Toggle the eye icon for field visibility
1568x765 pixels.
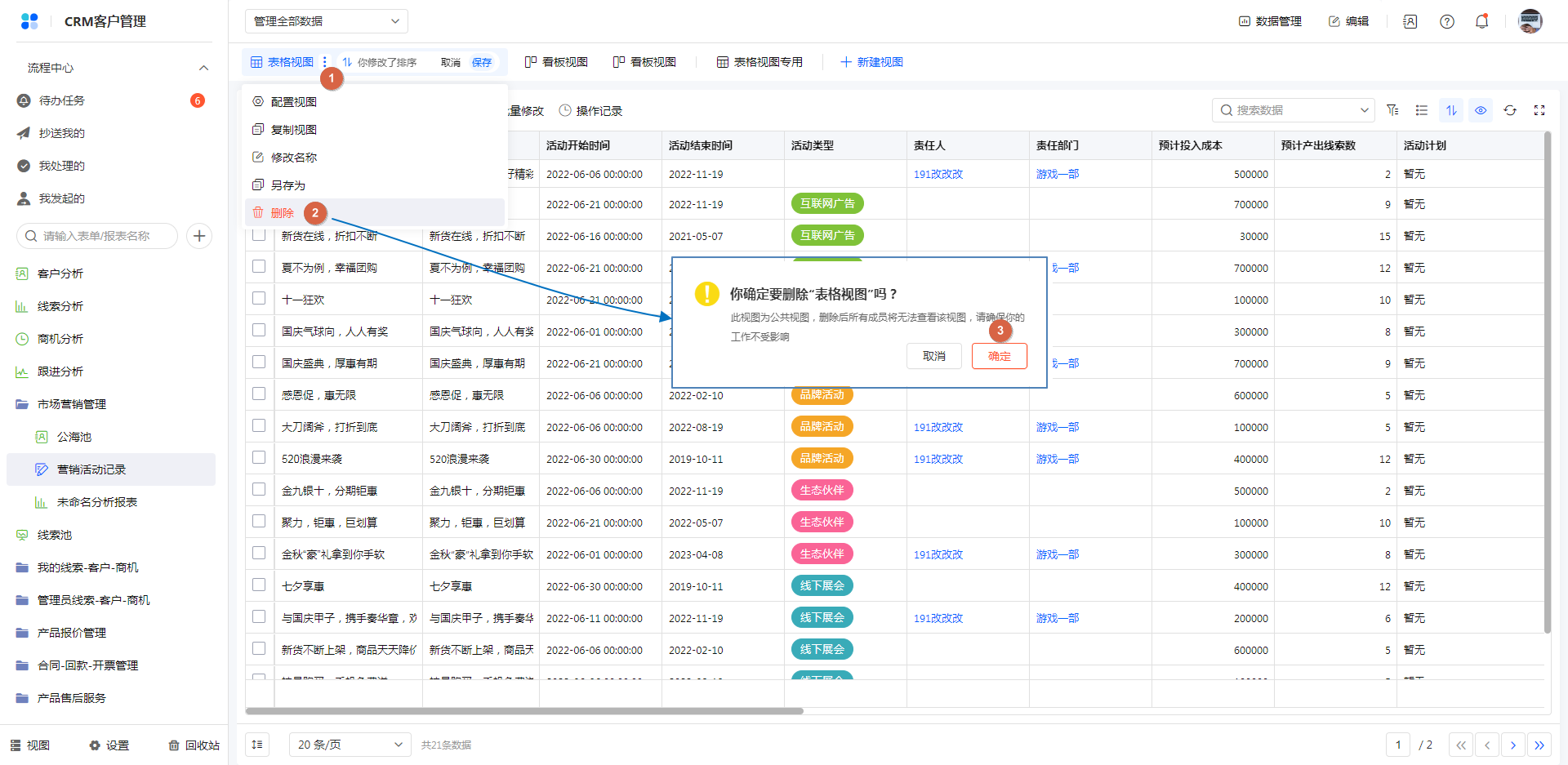(1481, 110)
